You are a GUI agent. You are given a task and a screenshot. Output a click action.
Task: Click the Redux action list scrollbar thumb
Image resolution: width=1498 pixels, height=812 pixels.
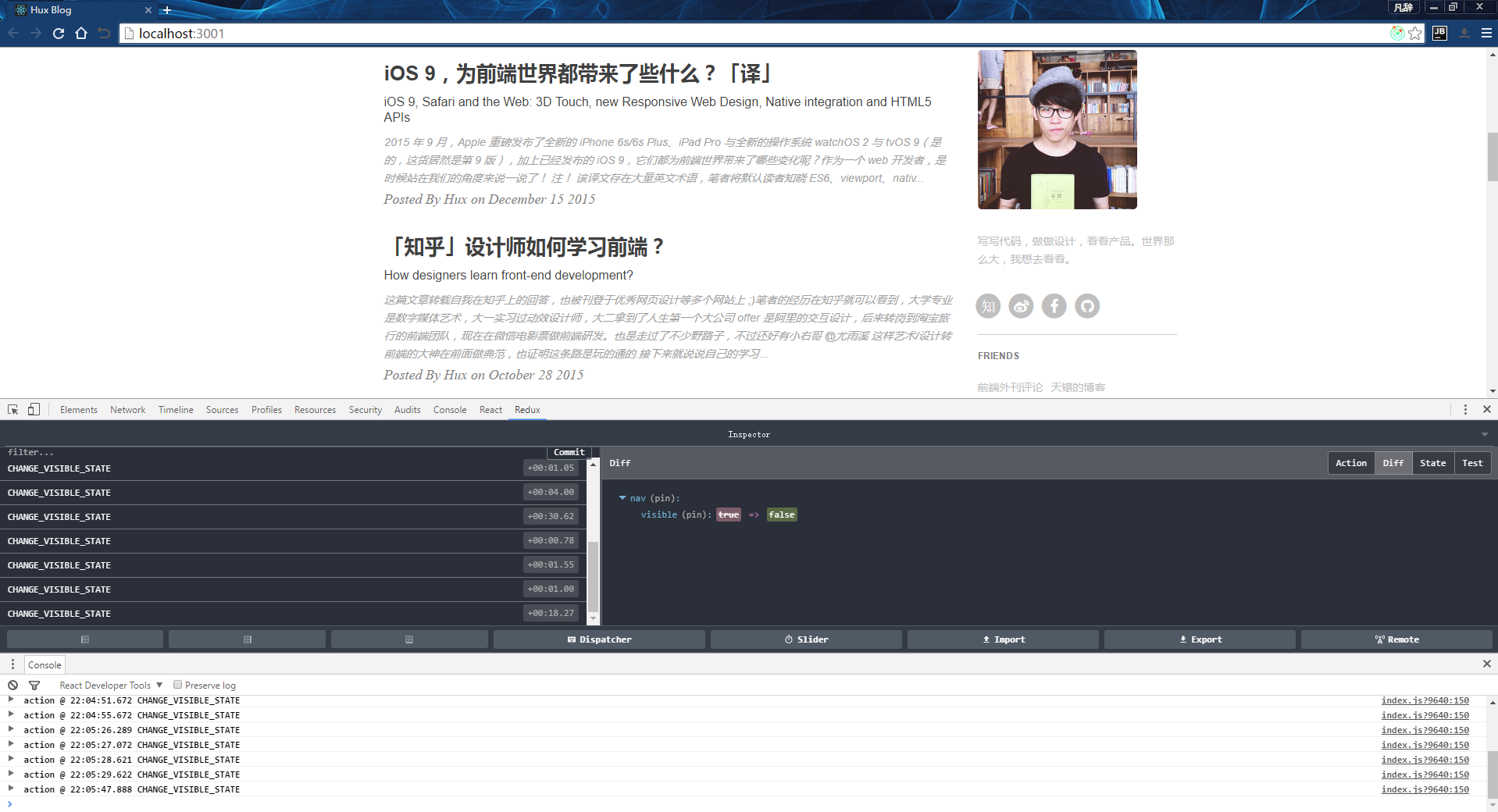tap(593, 576)
